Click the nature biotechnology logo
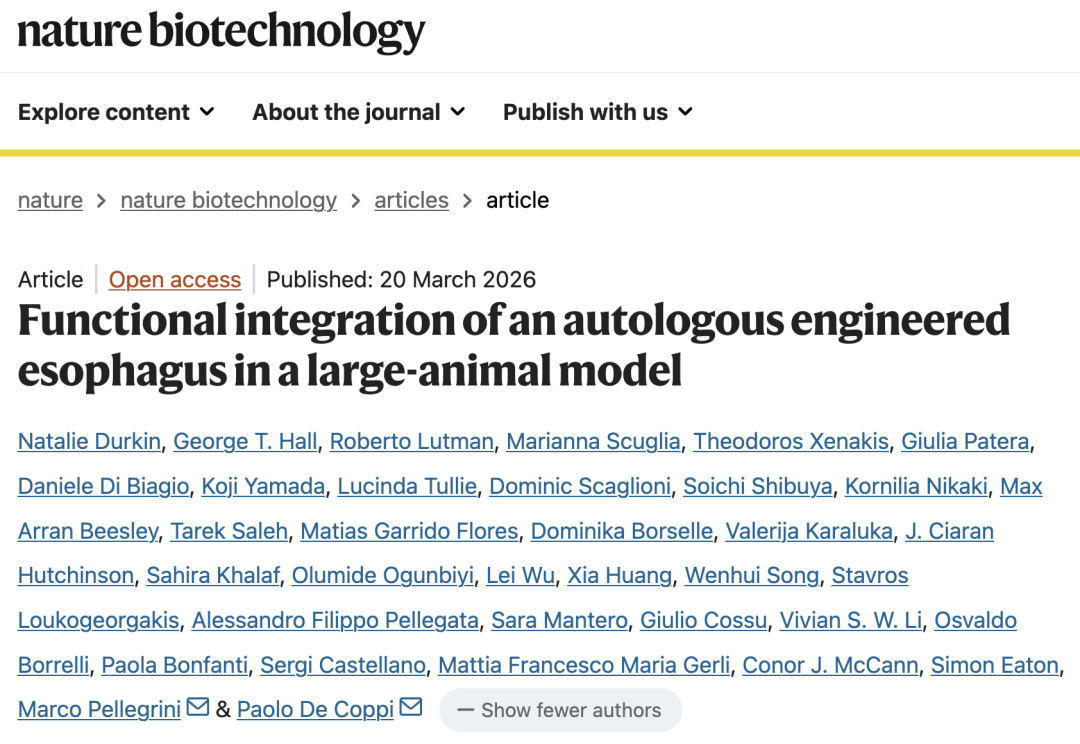The height and width of the screenshot is (744, 1080). tap(221, 32)
